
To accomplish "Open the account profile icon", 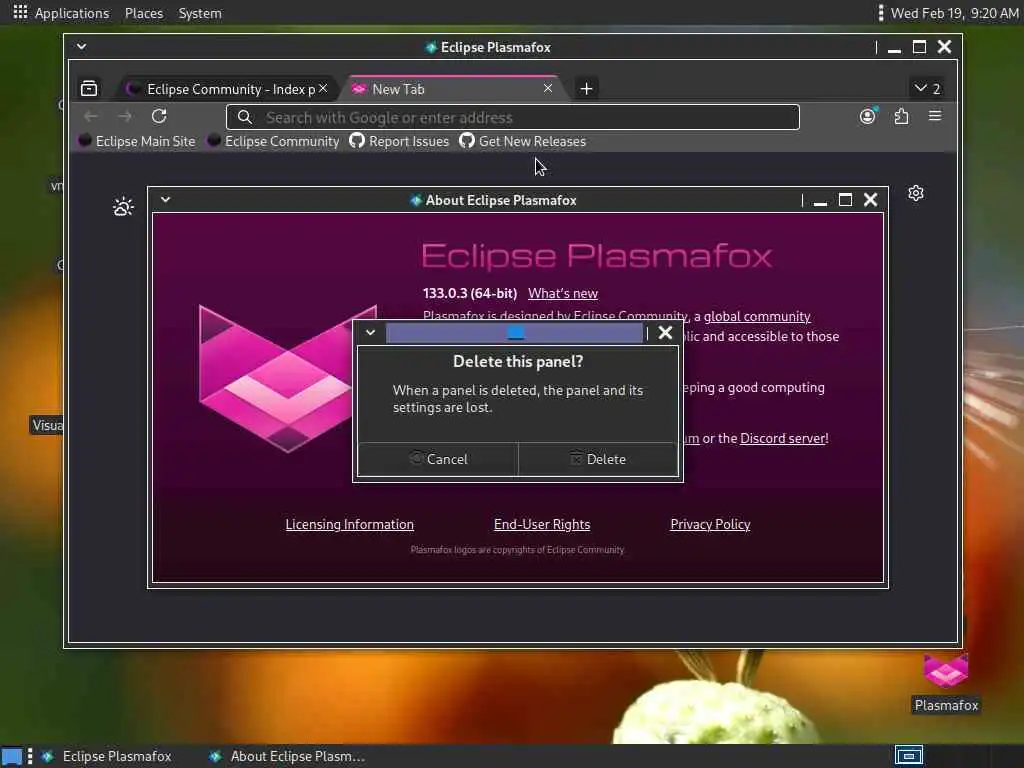I will tap(867, 116).
